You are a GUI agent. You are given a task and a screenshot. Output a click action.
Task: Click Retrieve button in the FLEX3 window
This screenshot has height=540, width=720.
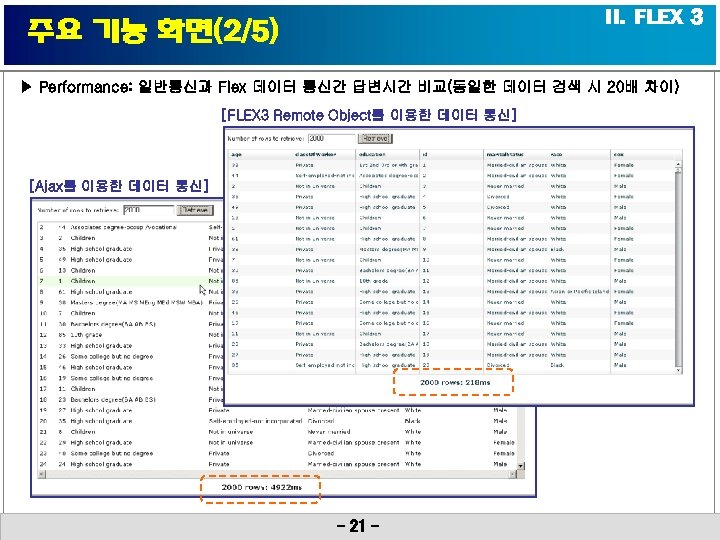375,138
